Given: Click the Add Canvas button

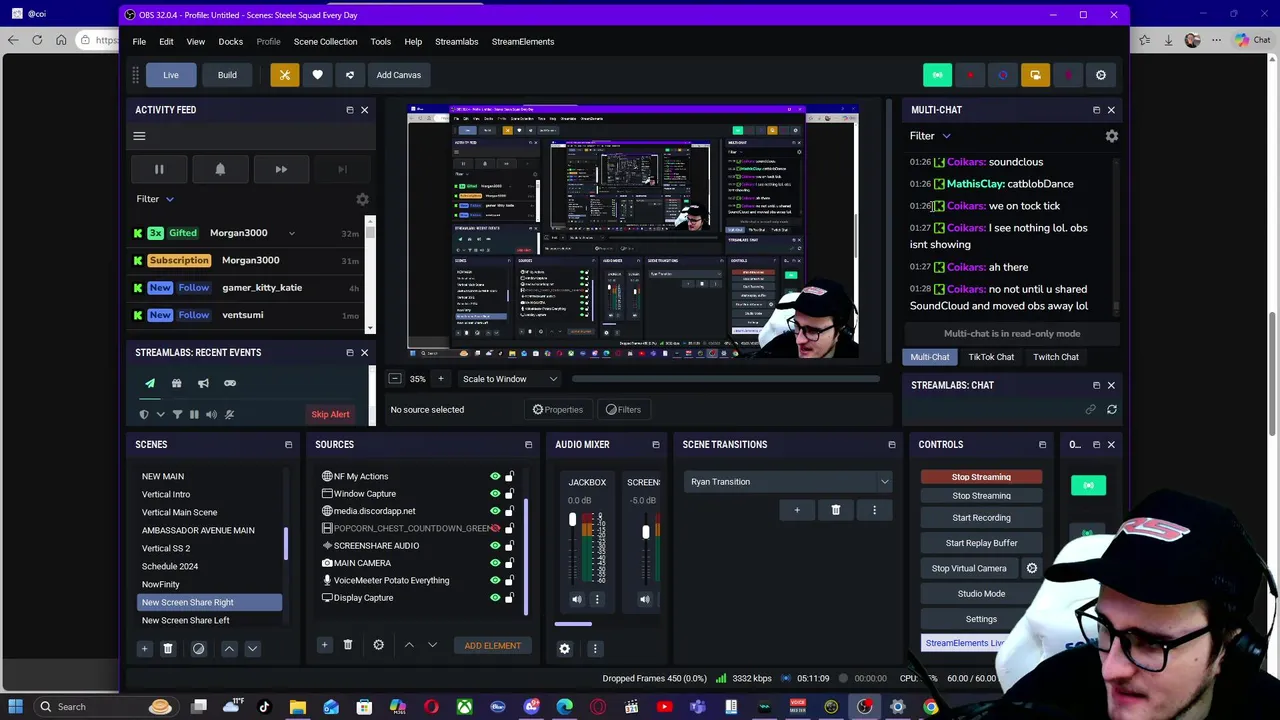Looking at the screenshot, I should [398, 75].
